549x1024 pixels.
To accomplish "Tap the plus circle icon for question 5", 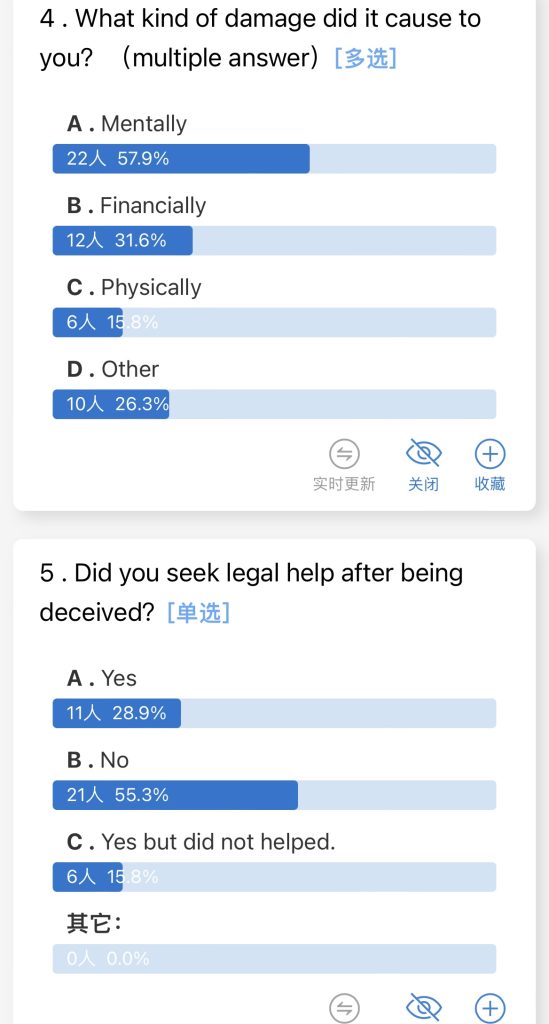I will 490,1008.
